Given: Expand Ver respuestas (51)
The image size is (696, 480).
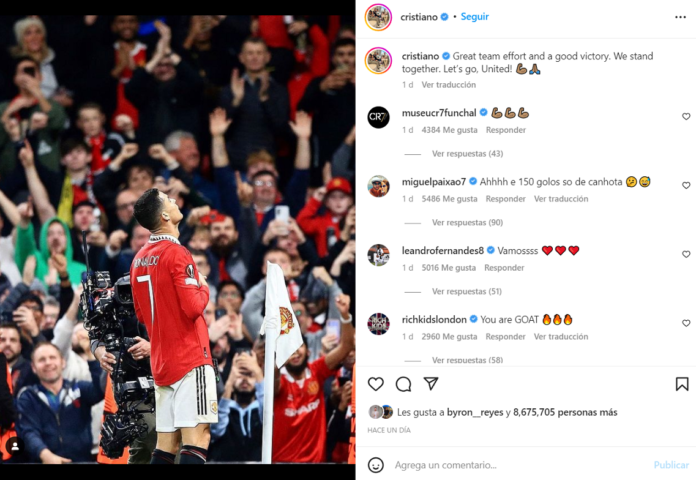Looking at the screenshot, I should [467, 291].
